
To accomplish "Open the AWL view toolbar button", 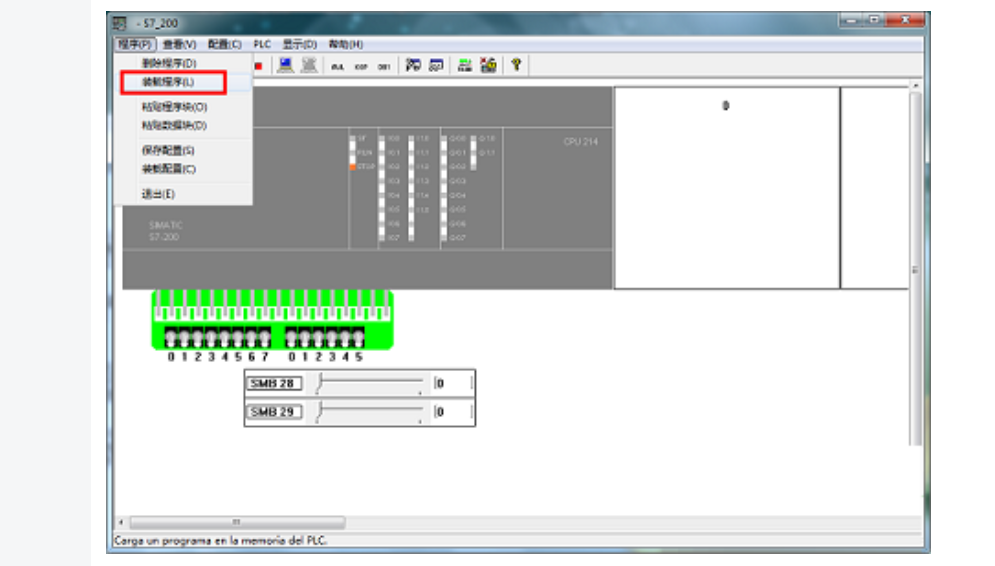I will (x=338, y=66).
